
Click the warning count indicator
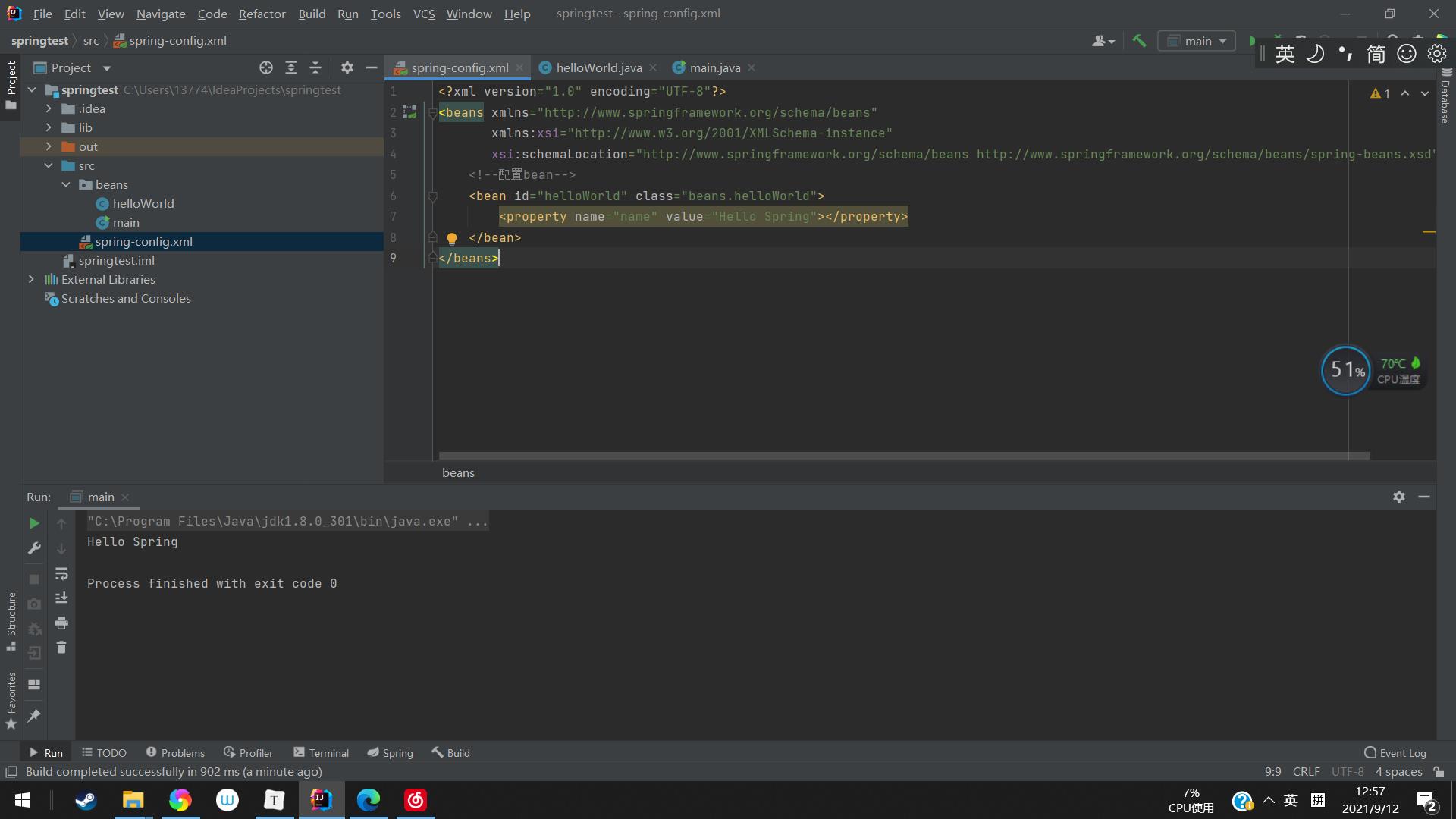tap(1380, 93)
